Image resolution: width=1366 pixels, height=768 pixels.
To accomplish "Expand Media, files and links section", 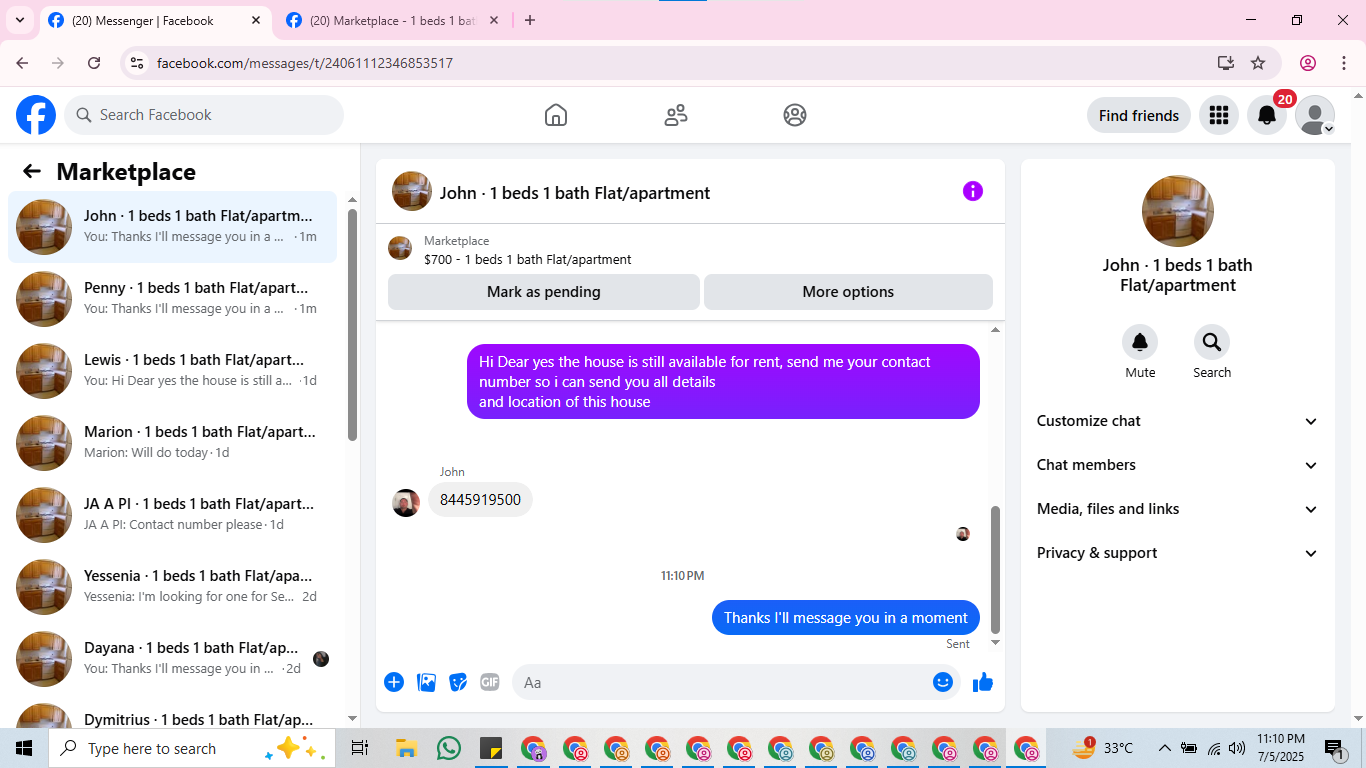I will [1178, 509].
